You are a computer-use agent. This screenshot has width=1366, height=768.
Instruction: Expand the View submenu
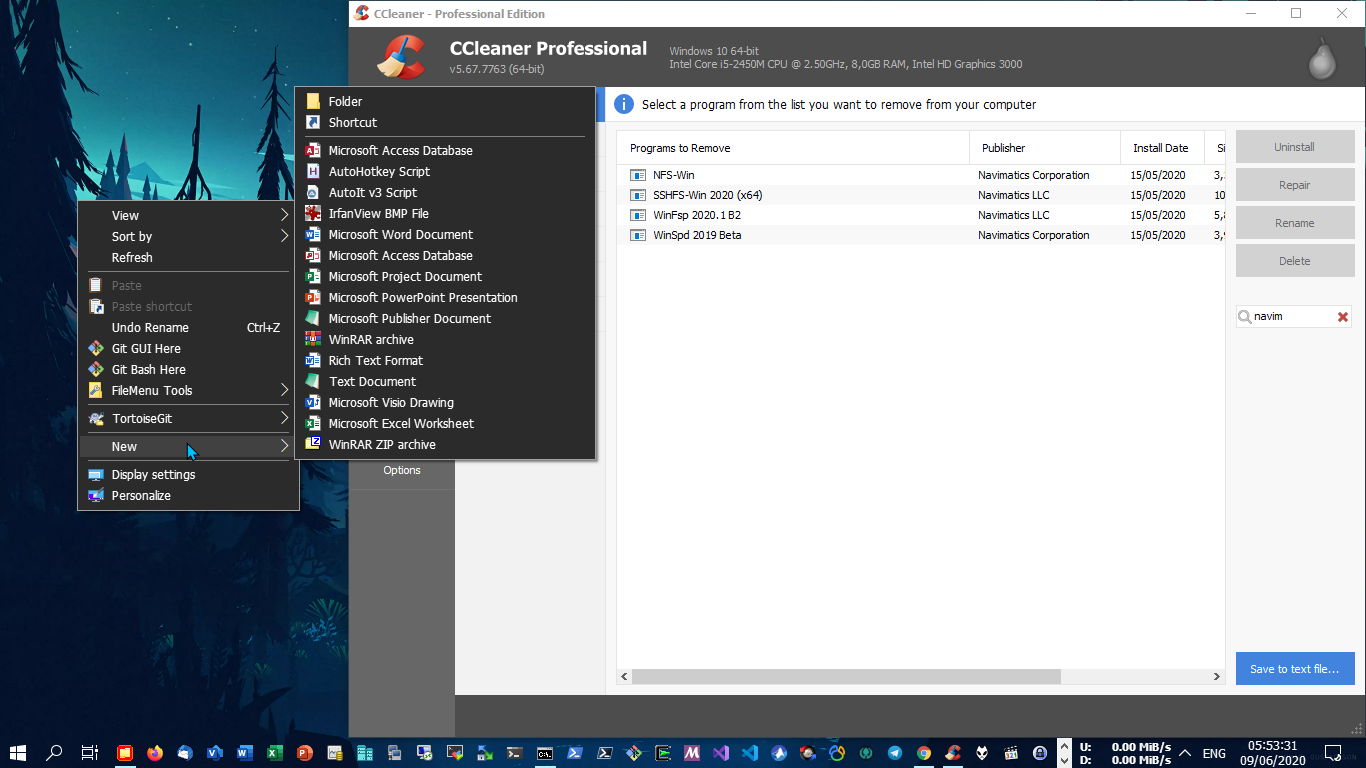click(x=188, y=215)
